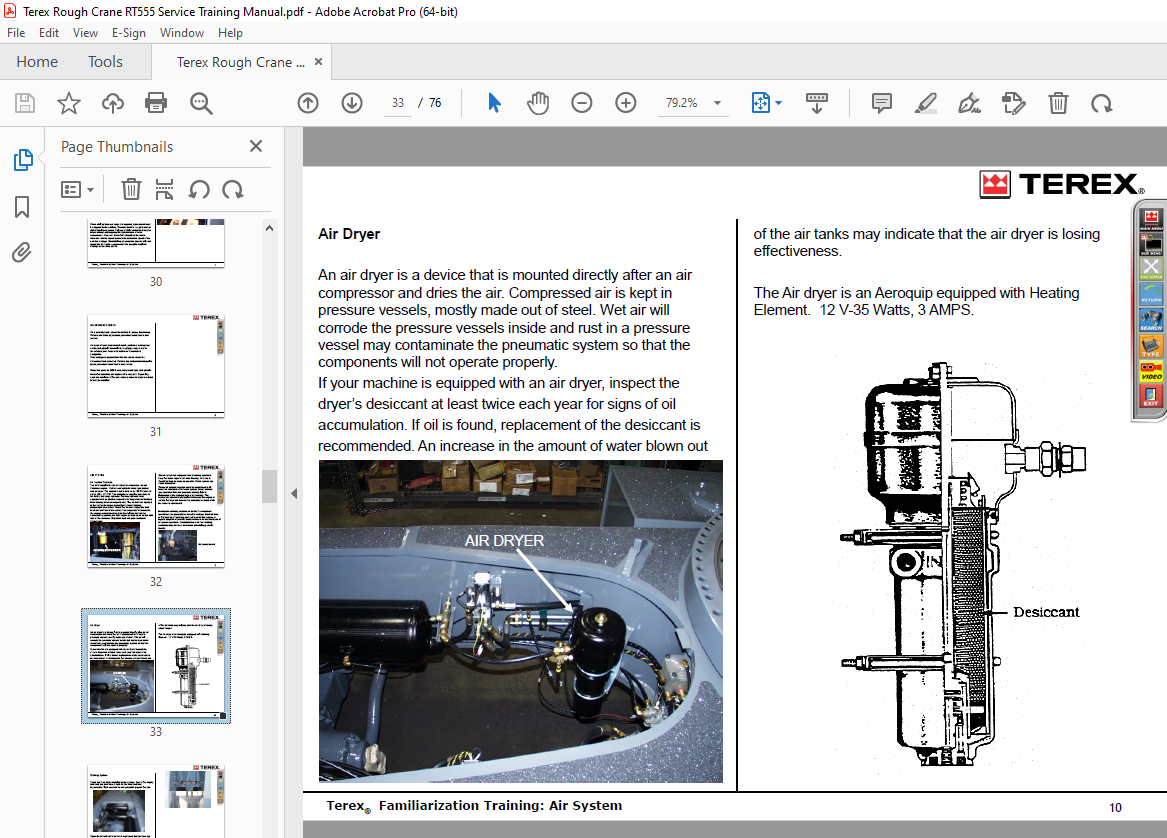
Task: Toggle the Page Thumbnails sidebar icon
Action: (x=23, y=159)
